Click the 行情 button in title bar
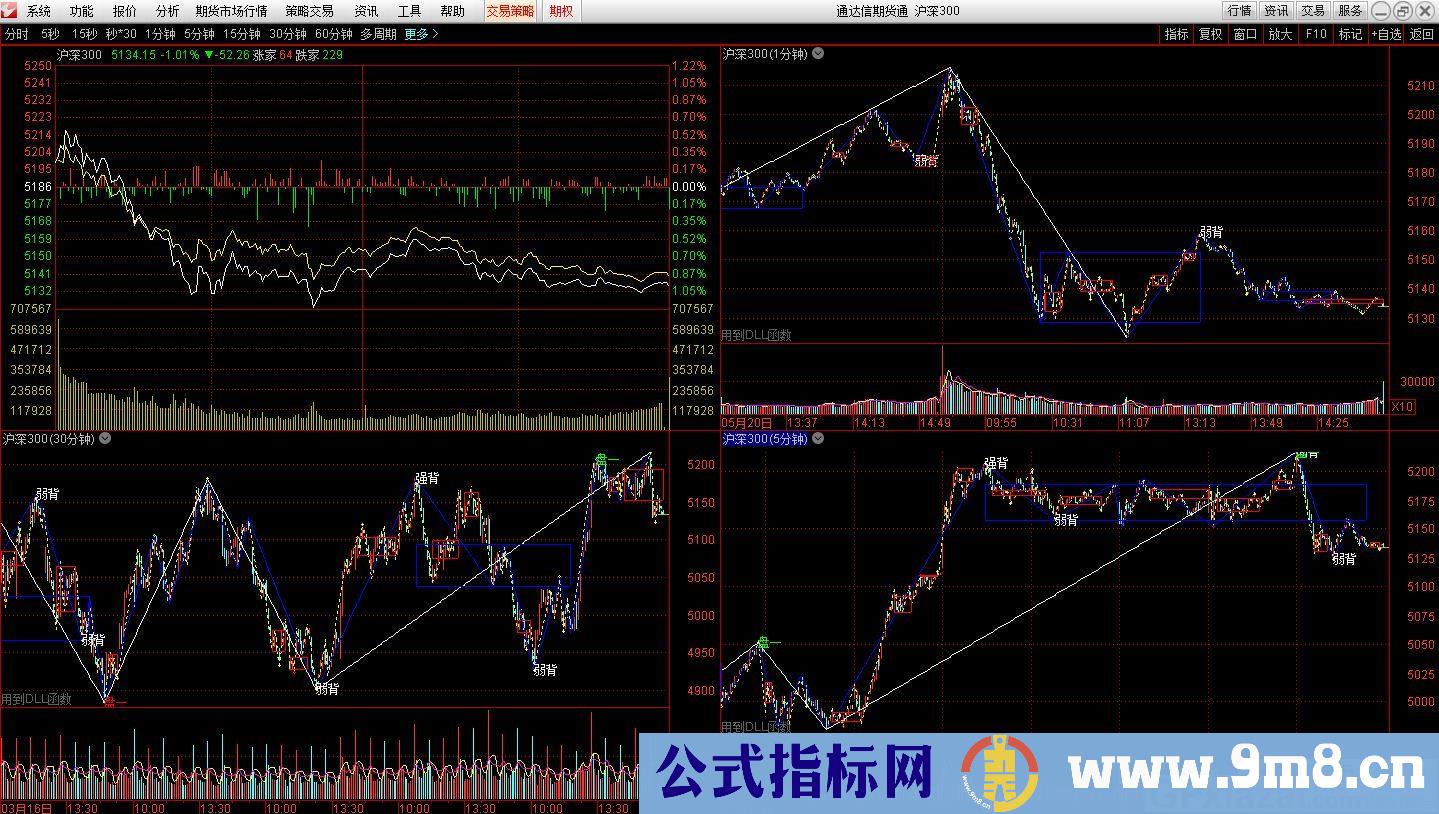 1239,11
